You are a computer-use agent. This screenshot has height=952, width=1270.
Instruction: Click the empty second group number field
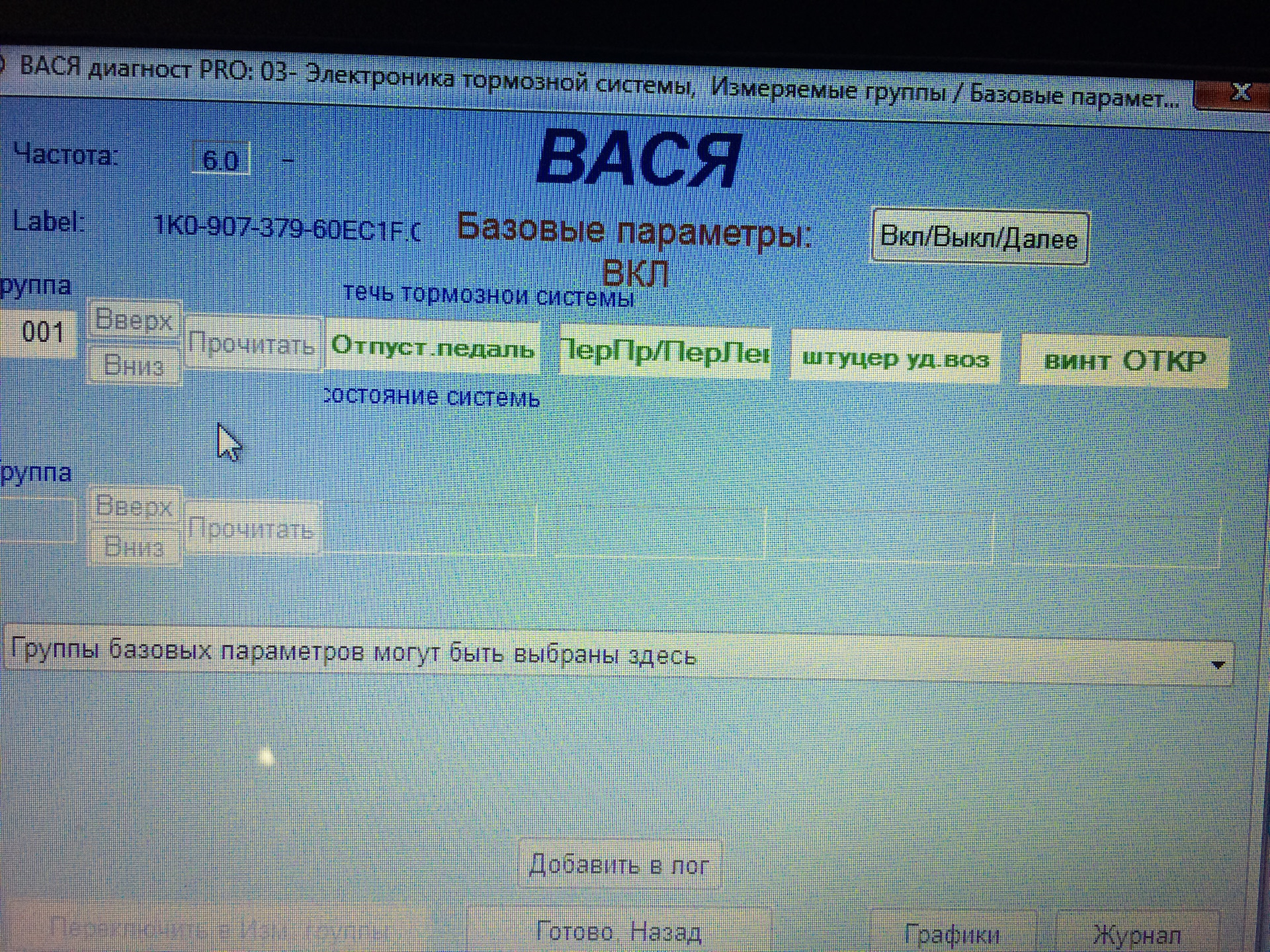[38, 520]
